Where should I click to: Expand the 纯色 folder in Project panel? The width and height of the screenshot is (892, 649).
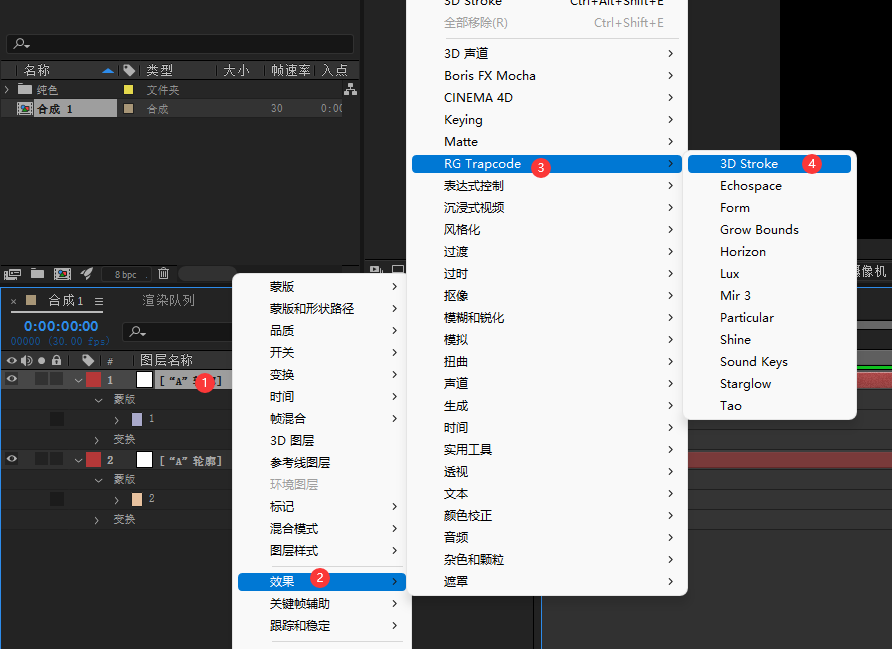7,89
